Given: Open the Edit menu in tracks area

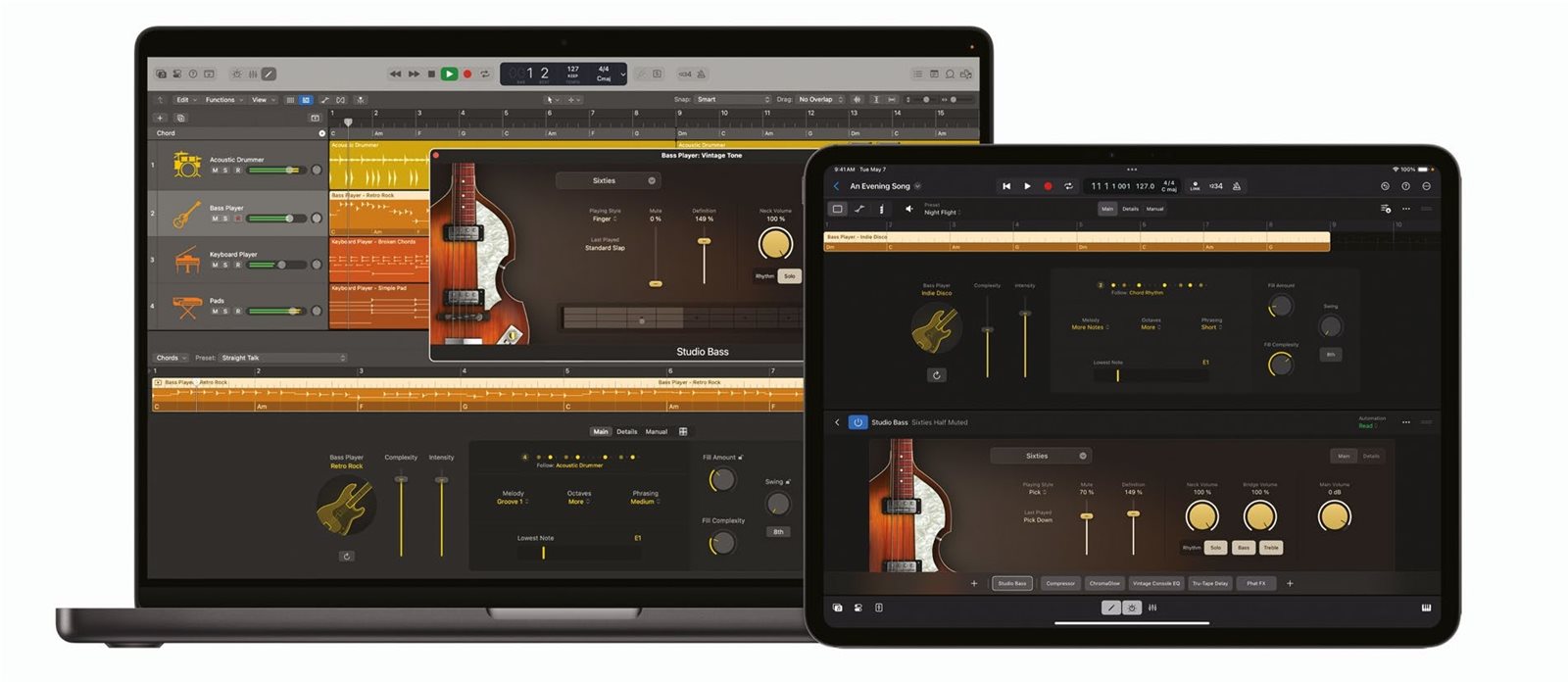Looking at the screenshot, I should [x=185, y=100].
